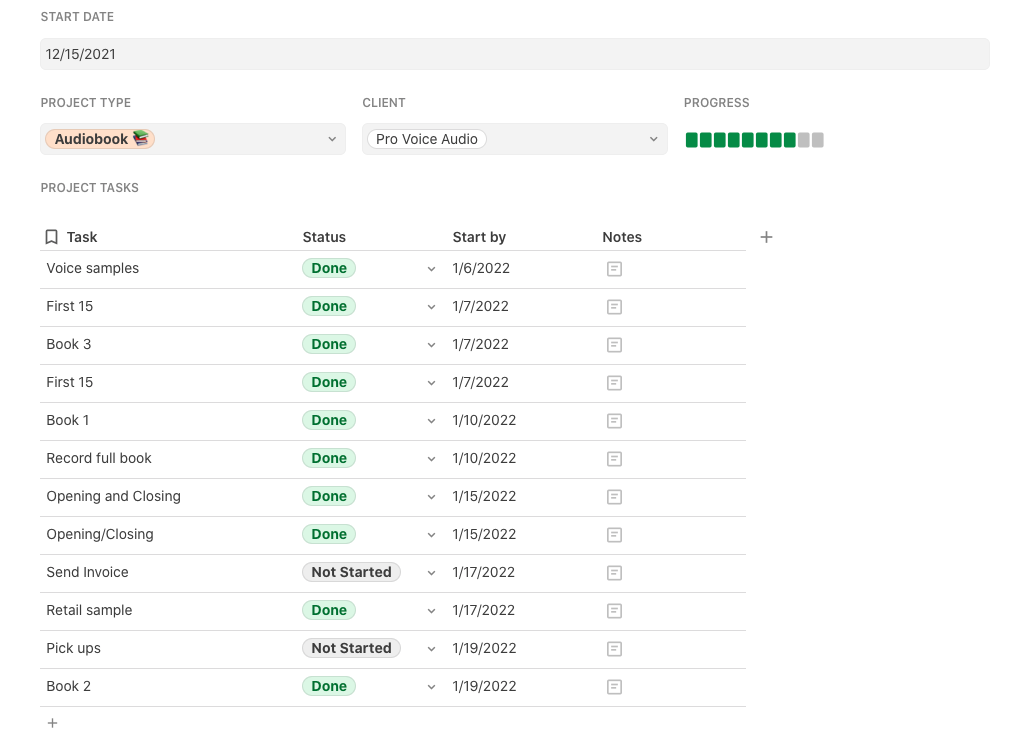Click the Audiobook project type tag
The height and width of the screenshot is (740, 1017).
(x=100, y=139)
